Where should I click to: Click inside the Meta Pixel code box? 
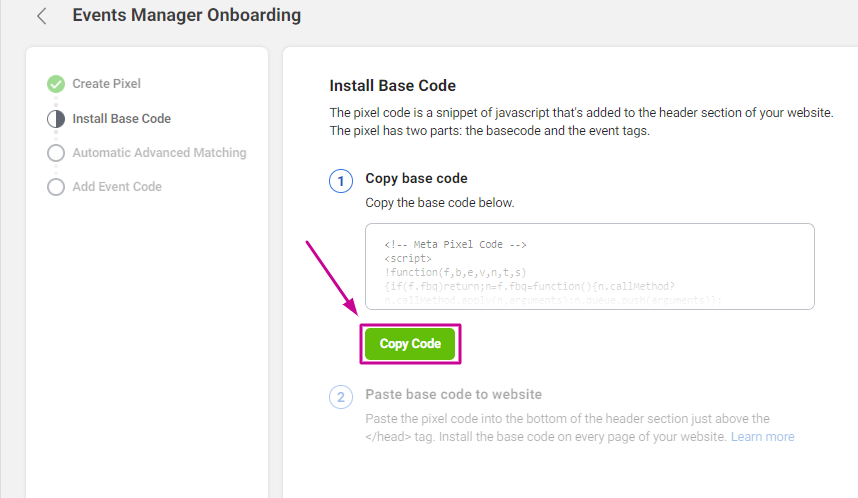(590, 267)
